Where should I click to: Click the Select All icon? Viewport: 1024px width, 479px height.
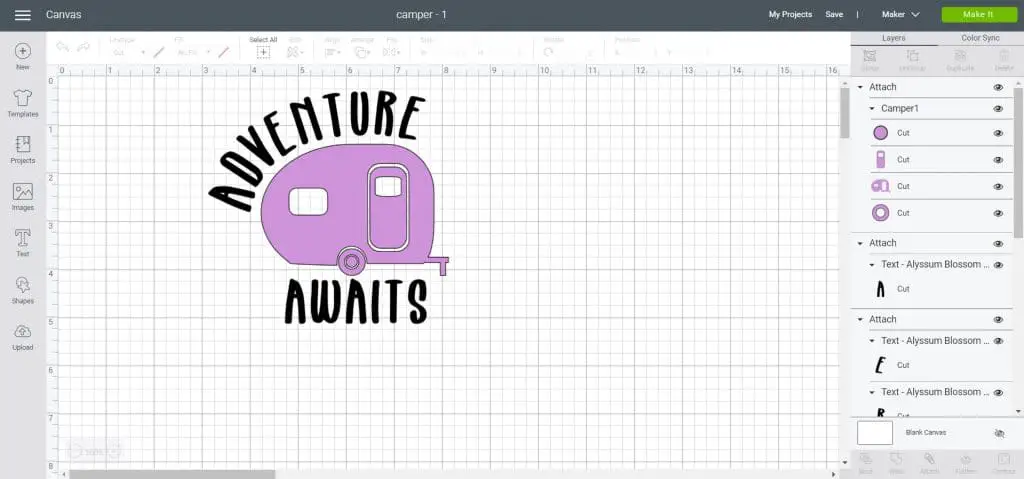point(263,52)
